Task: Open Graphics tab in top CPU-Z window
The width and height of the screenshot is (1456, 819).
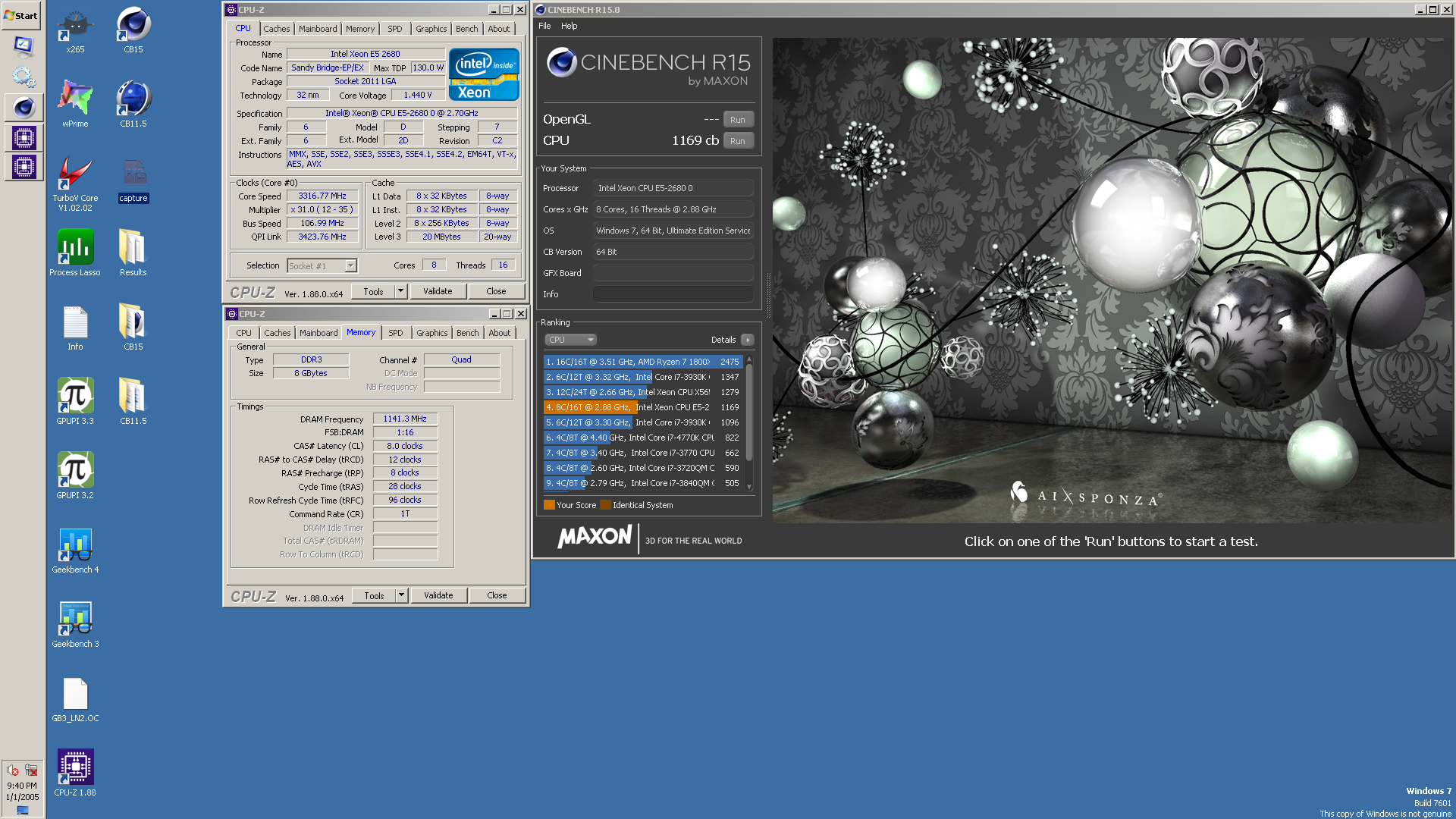Action: tap(431, 29)
